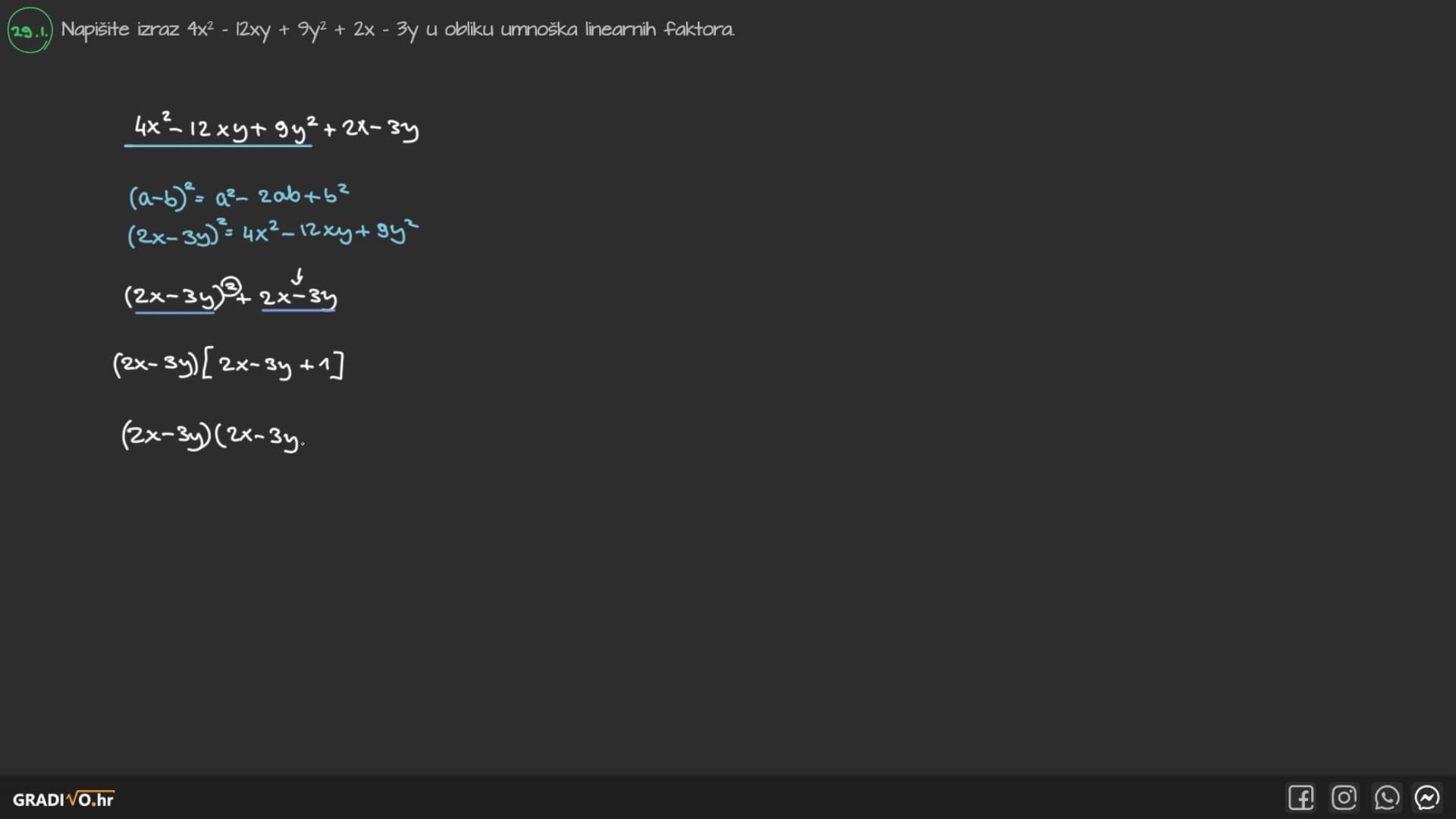Click the small handwritten down arrow
Screen dimensions: 1456x819
click(298, 275)
